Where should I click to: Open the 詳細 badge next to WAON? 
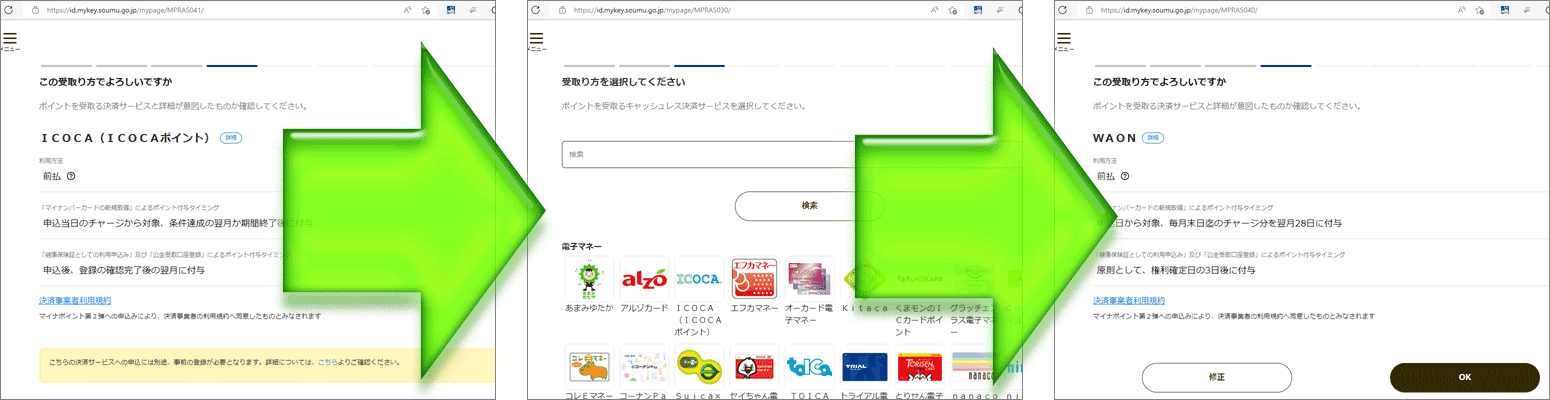click(1153, 138)
